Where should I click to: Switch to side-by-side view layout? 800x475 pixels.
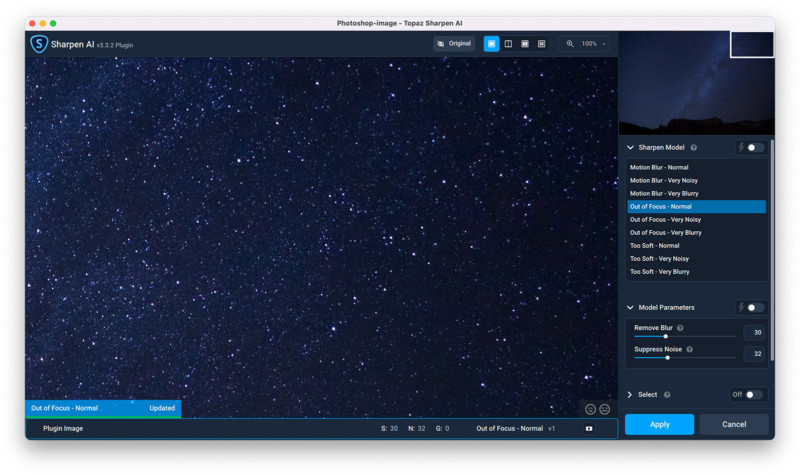(525, 44)
